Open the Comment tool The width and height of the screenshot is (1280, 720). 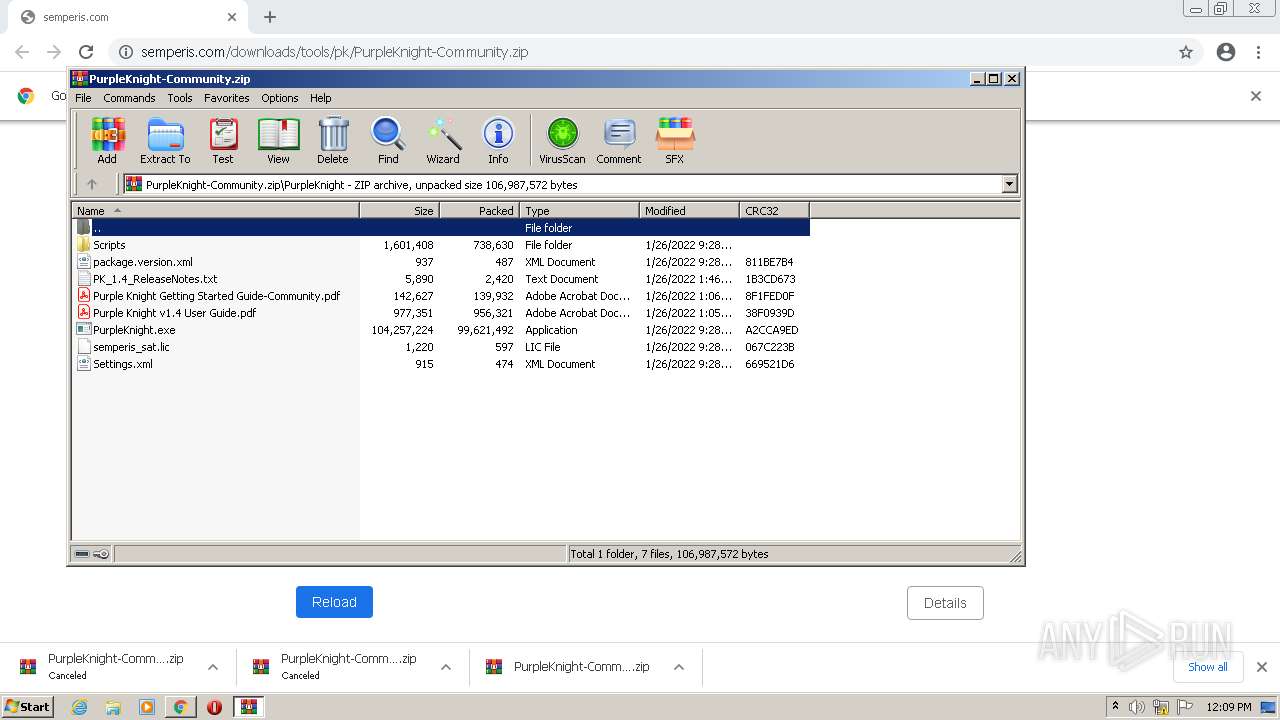click(619, 140)
